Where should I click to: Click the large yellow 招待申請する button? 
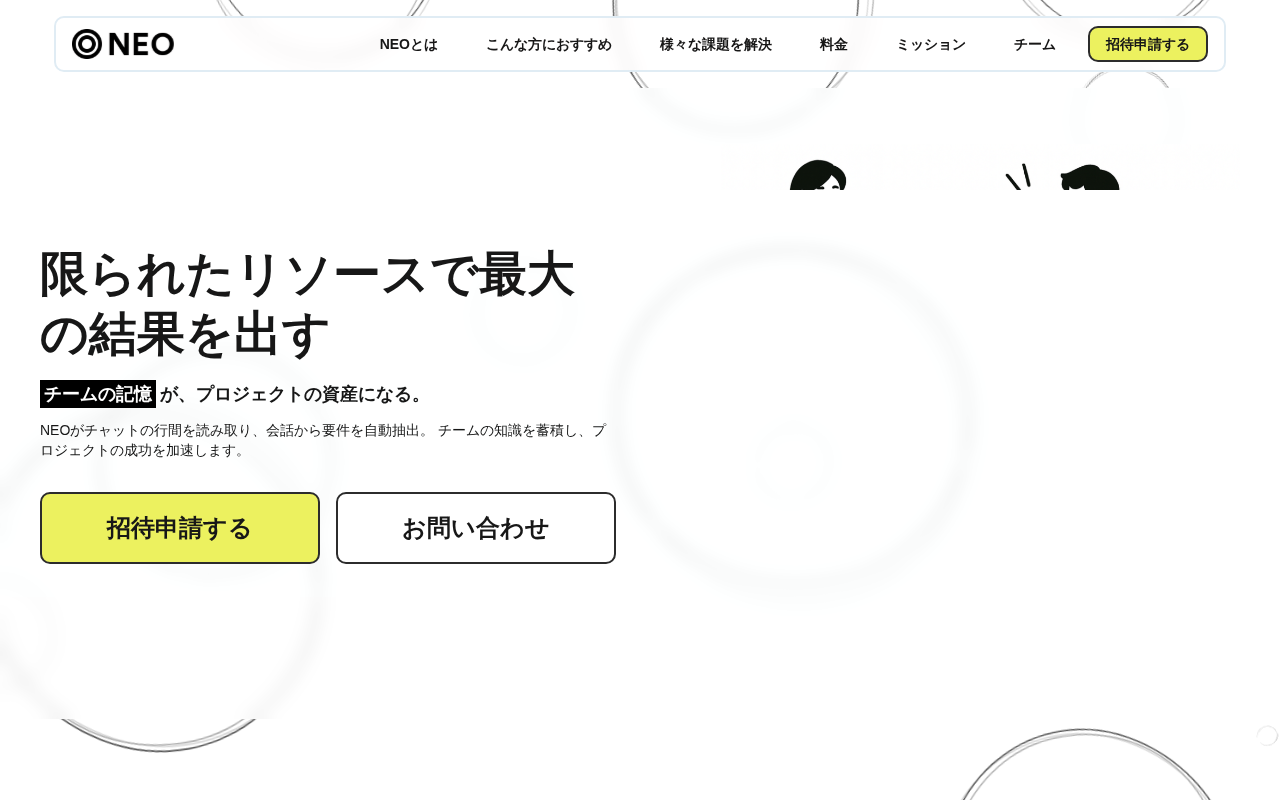[180, 528]
